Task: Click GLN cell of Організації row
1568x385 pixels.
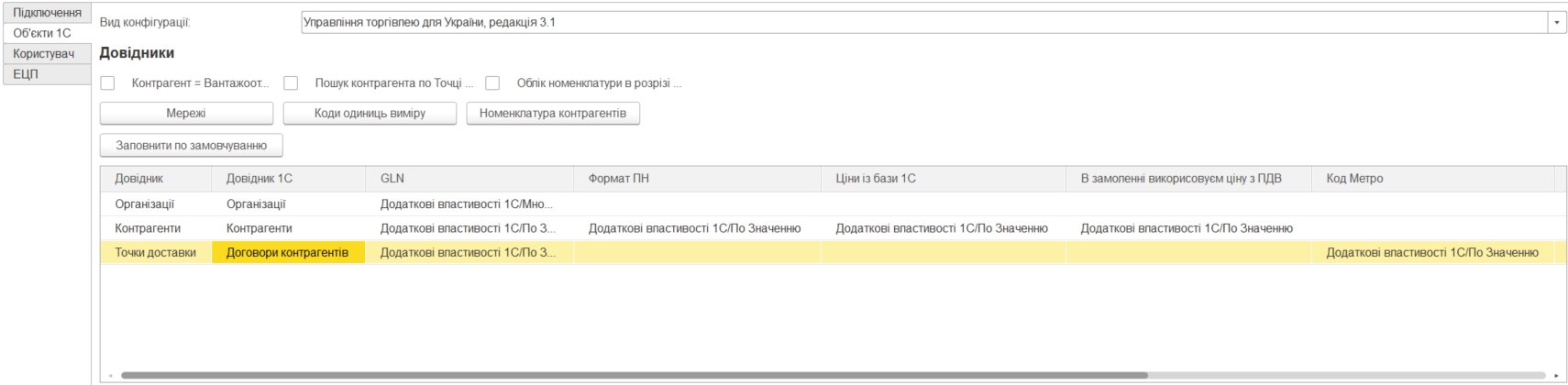Action: 469,204
